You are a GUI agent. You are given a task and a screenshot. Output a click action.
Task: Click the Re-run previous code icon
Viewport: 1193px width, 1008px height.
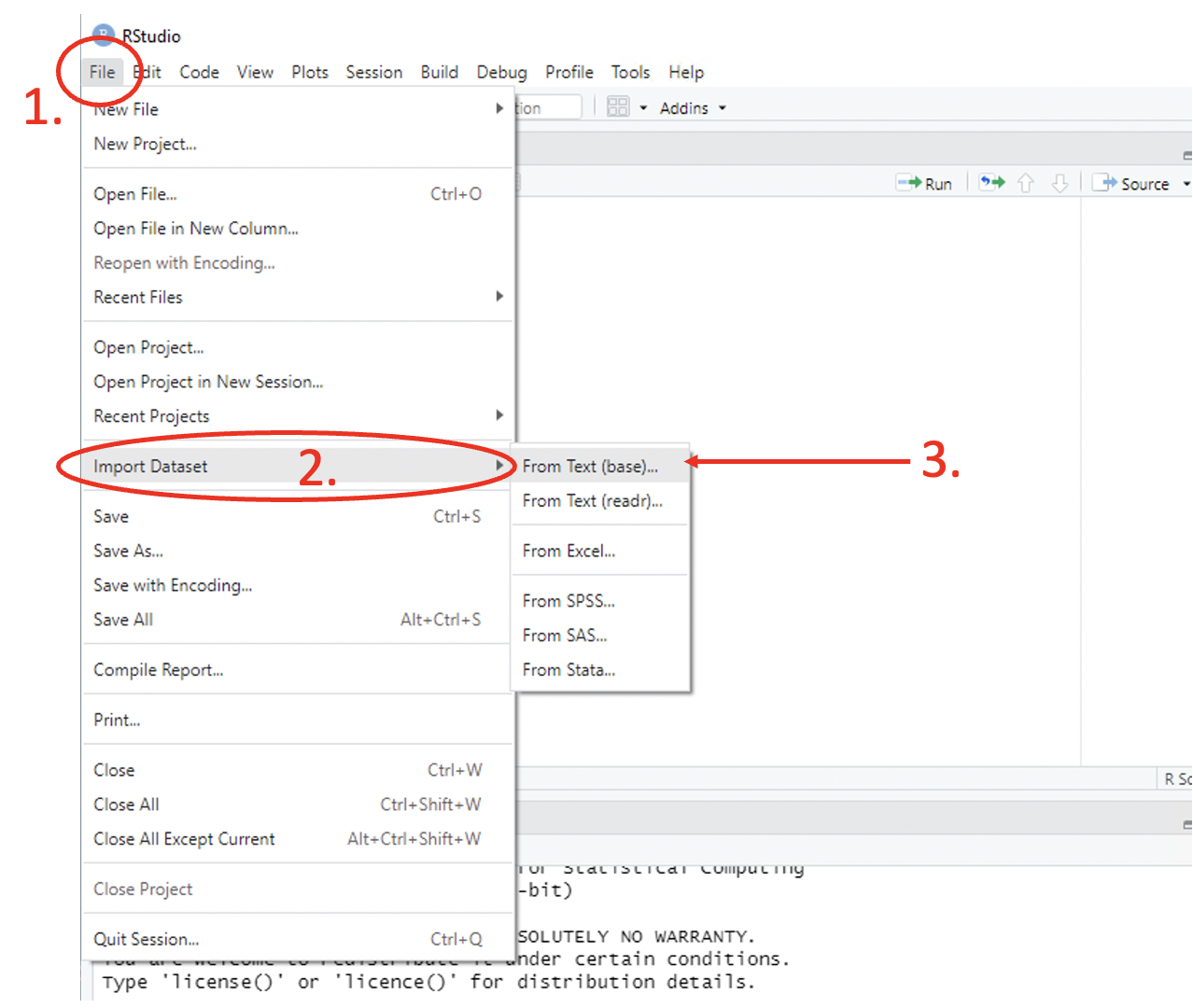point(991,183)
